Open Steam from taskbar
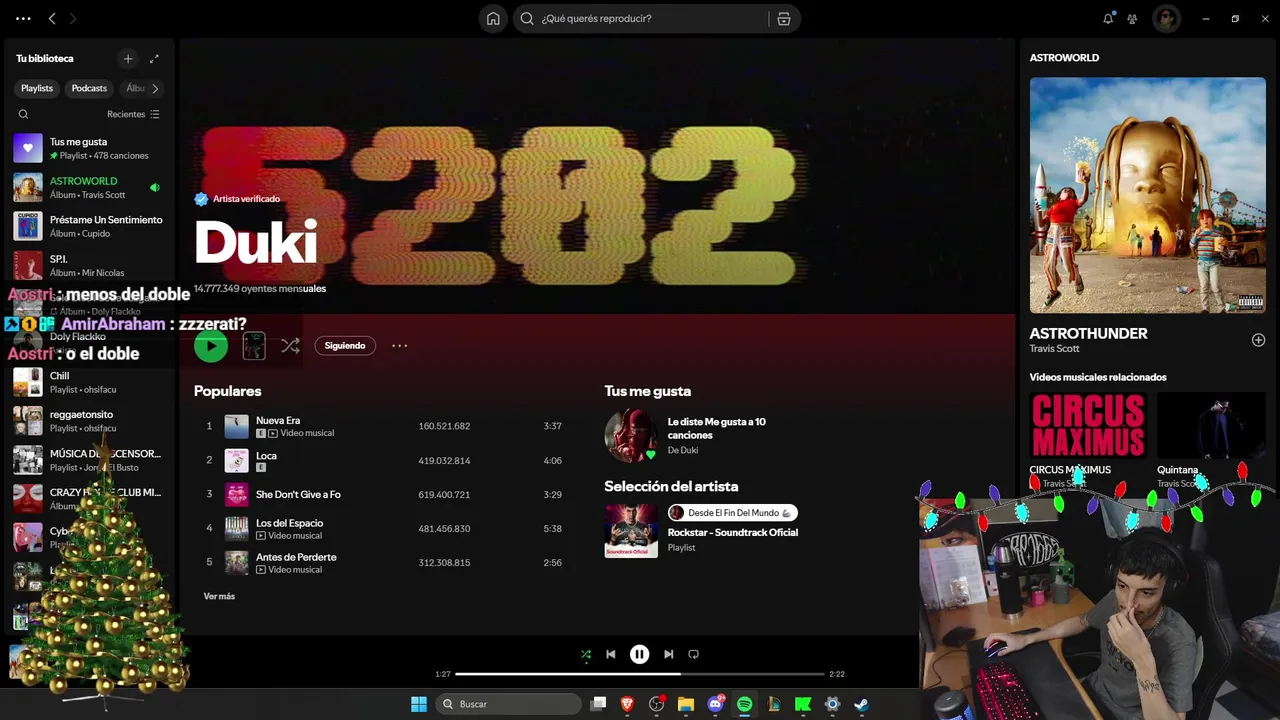This screenshot has height=720, width=1280. click(x=861, y=704)
